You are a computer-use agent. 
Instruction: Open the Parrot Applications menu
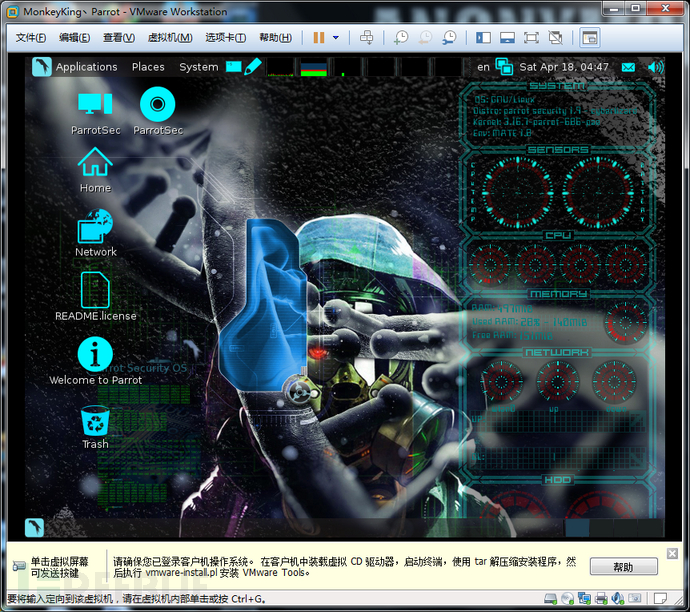pos(75,67)
